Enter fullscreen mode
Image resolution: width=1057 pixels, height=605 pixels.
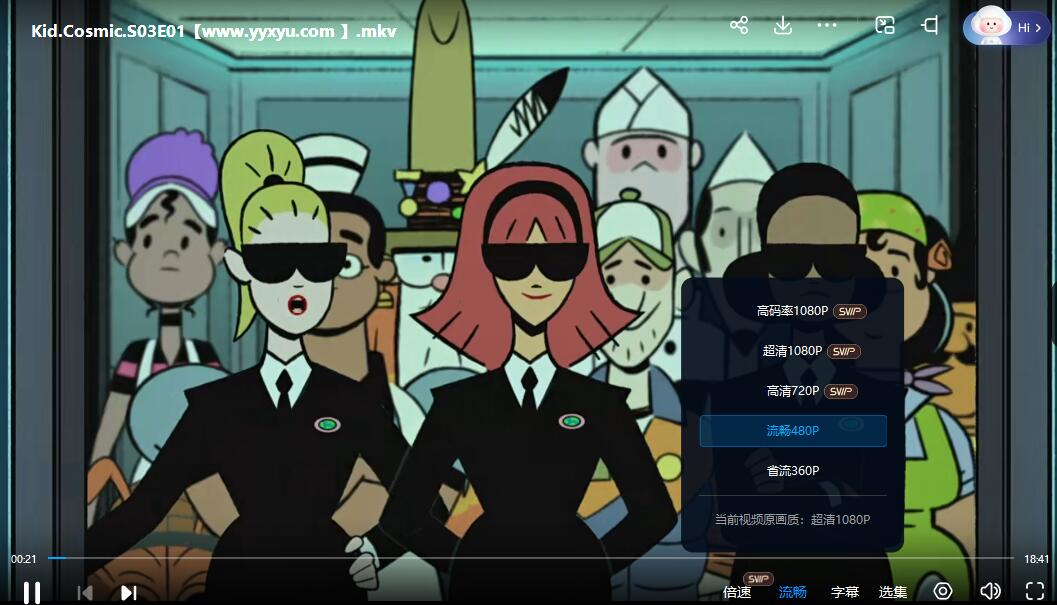[1035, 592]
